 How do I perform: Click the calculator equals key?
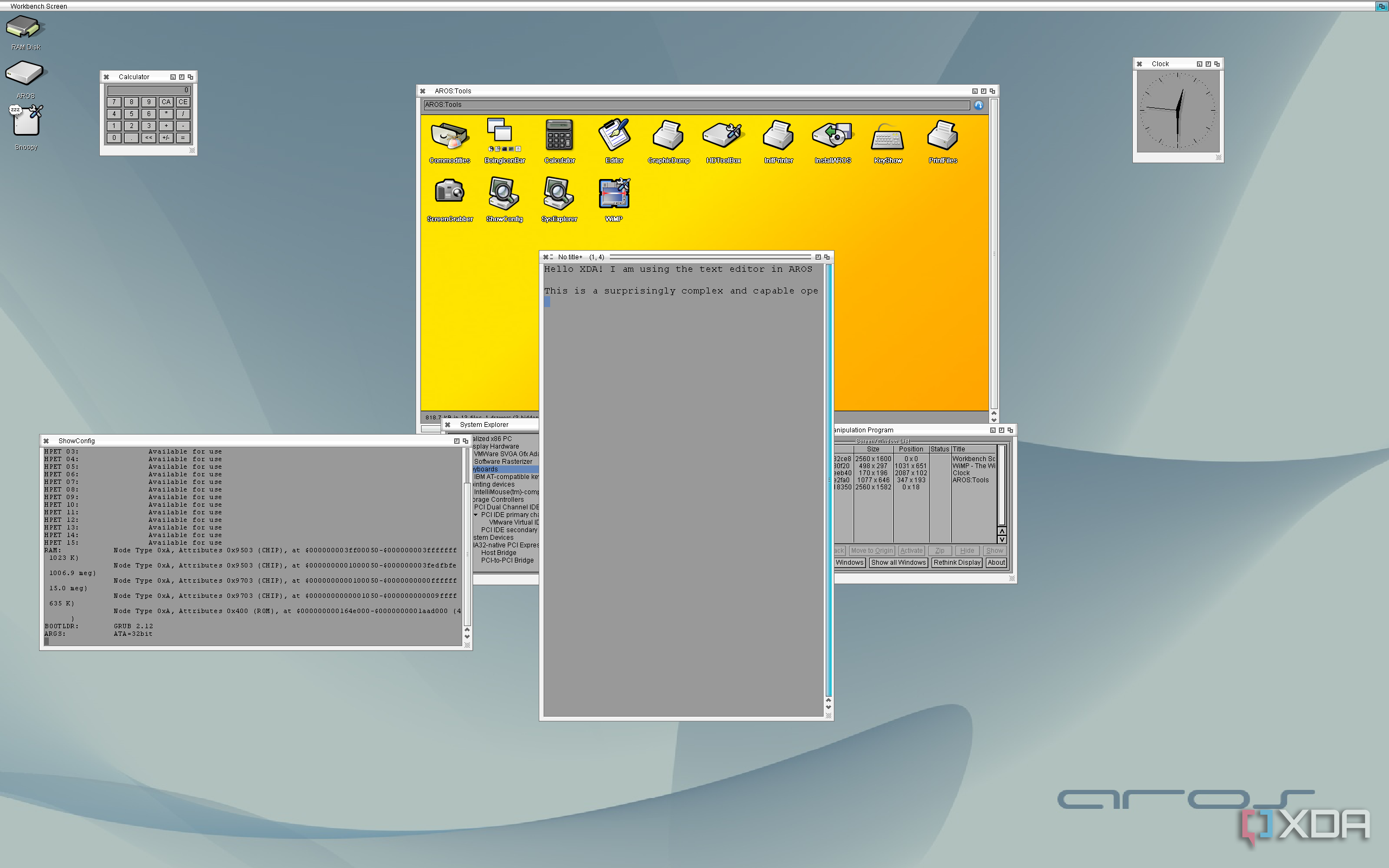point(183,138)
